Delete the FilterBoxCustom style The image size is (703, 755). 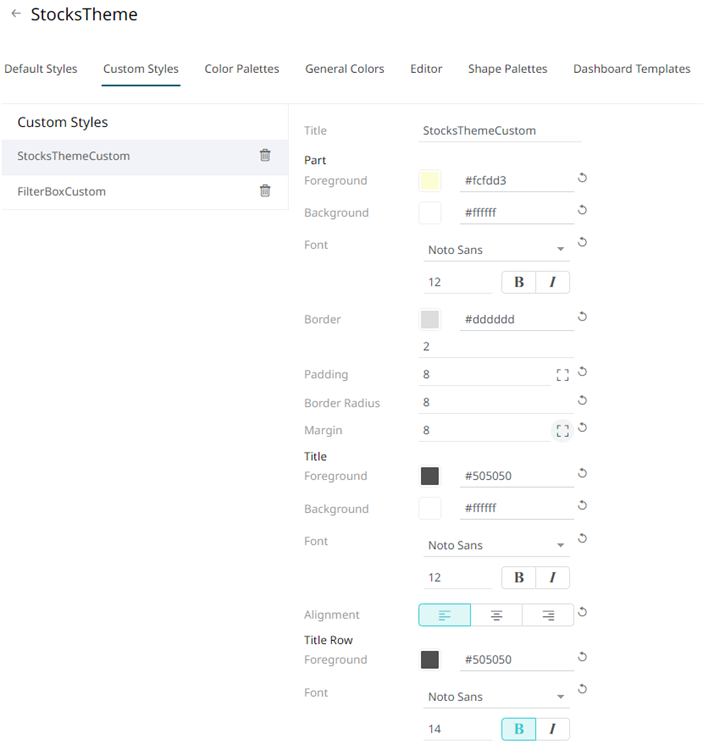click(x=265, y=191)
